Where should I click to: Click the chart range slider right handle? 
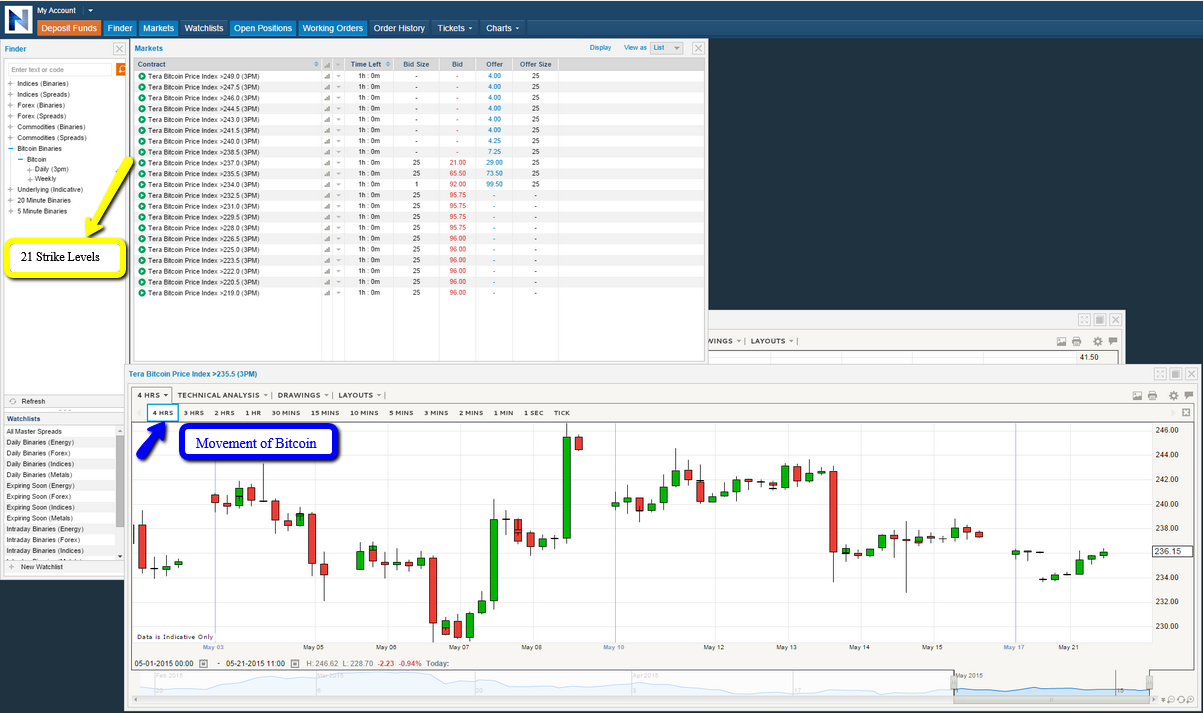[1149, 684]
